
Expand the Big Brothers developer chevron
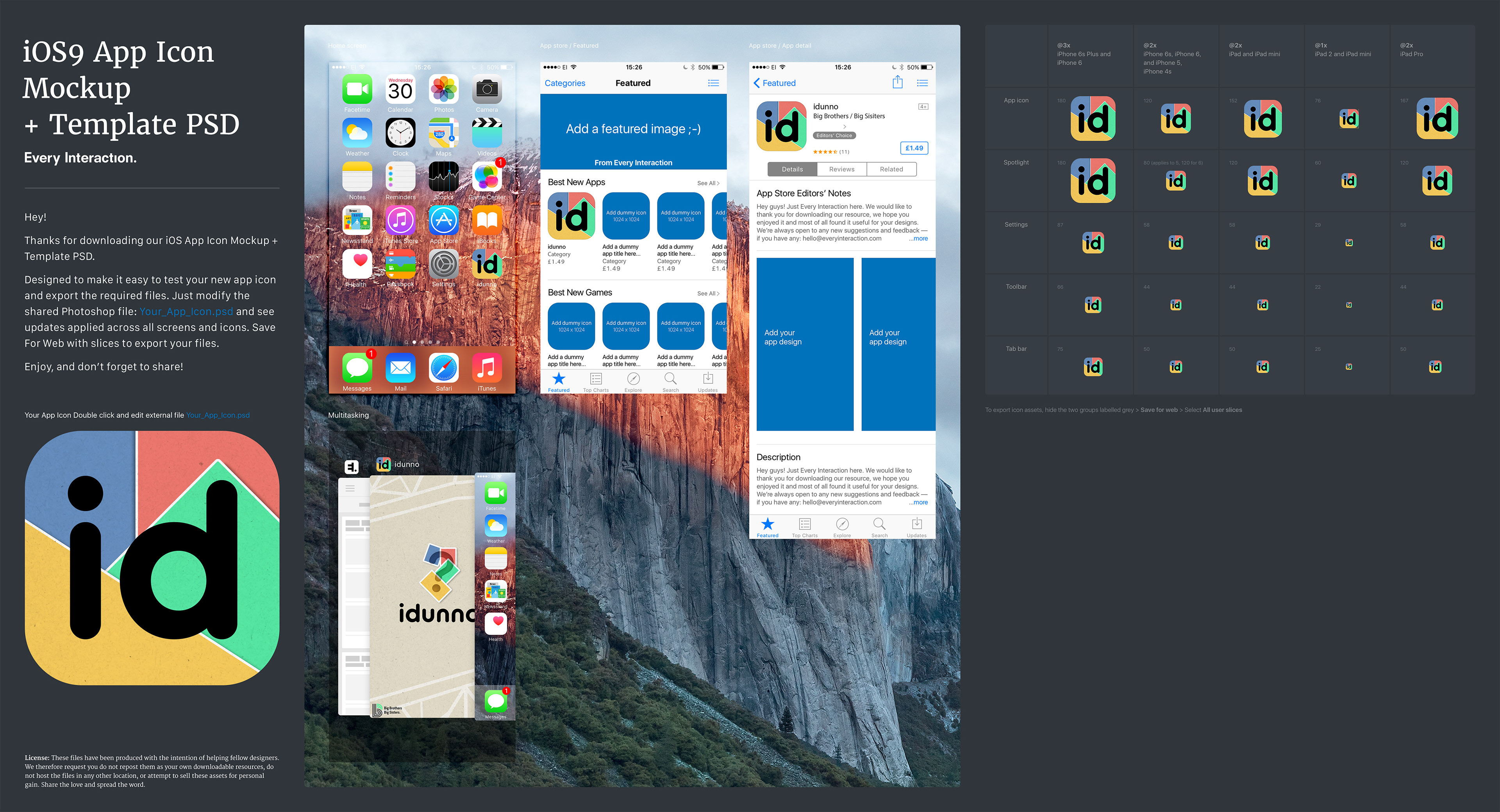click(x=844, y=126)
